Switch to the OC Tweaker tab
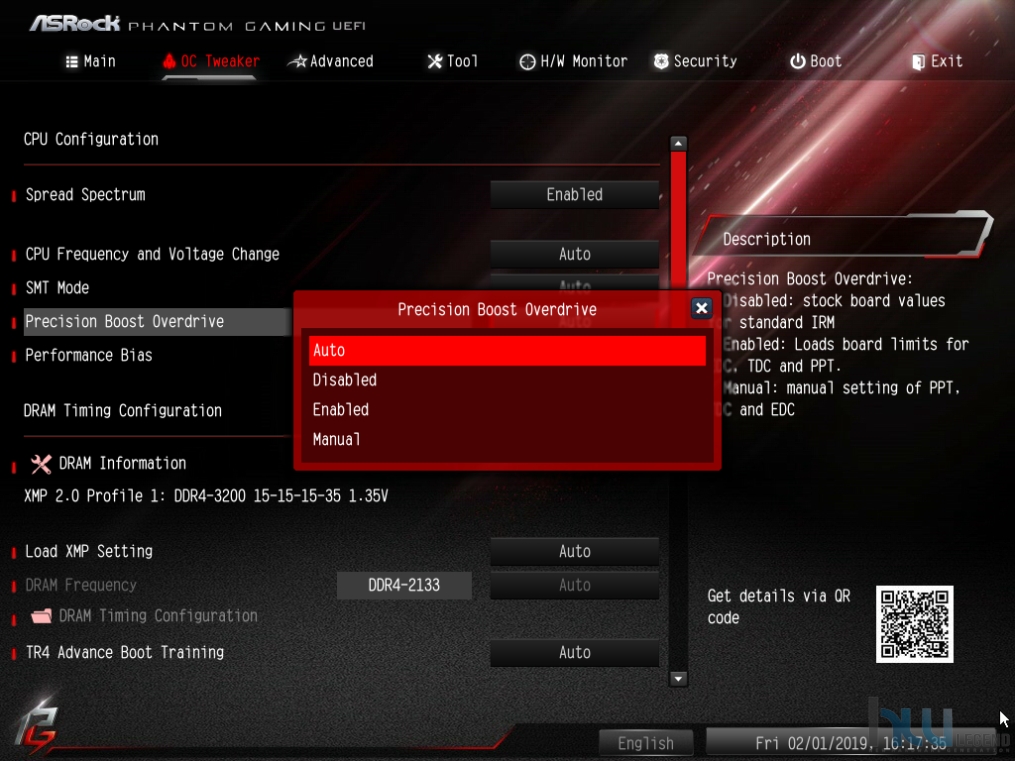This screenshot has height=761, width=1015. tap(211, 61)
